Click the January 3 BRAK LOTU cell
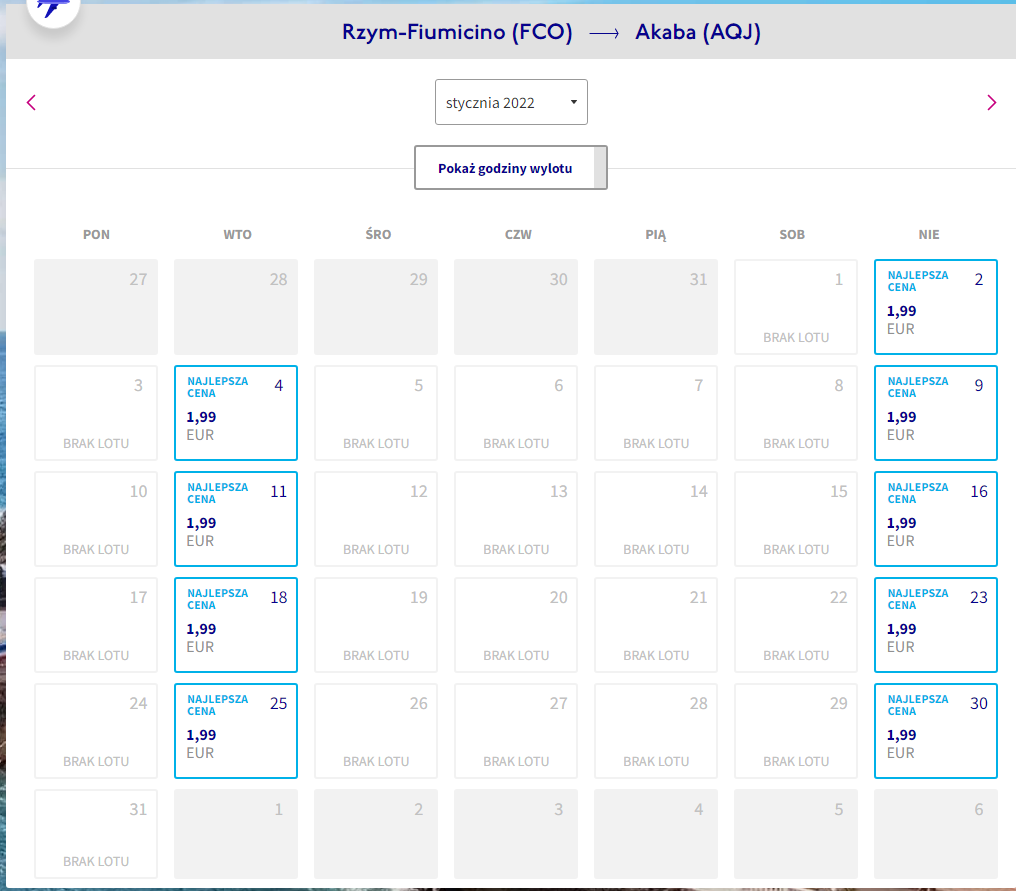1016x891 pixels. click(x=96, y=413)
